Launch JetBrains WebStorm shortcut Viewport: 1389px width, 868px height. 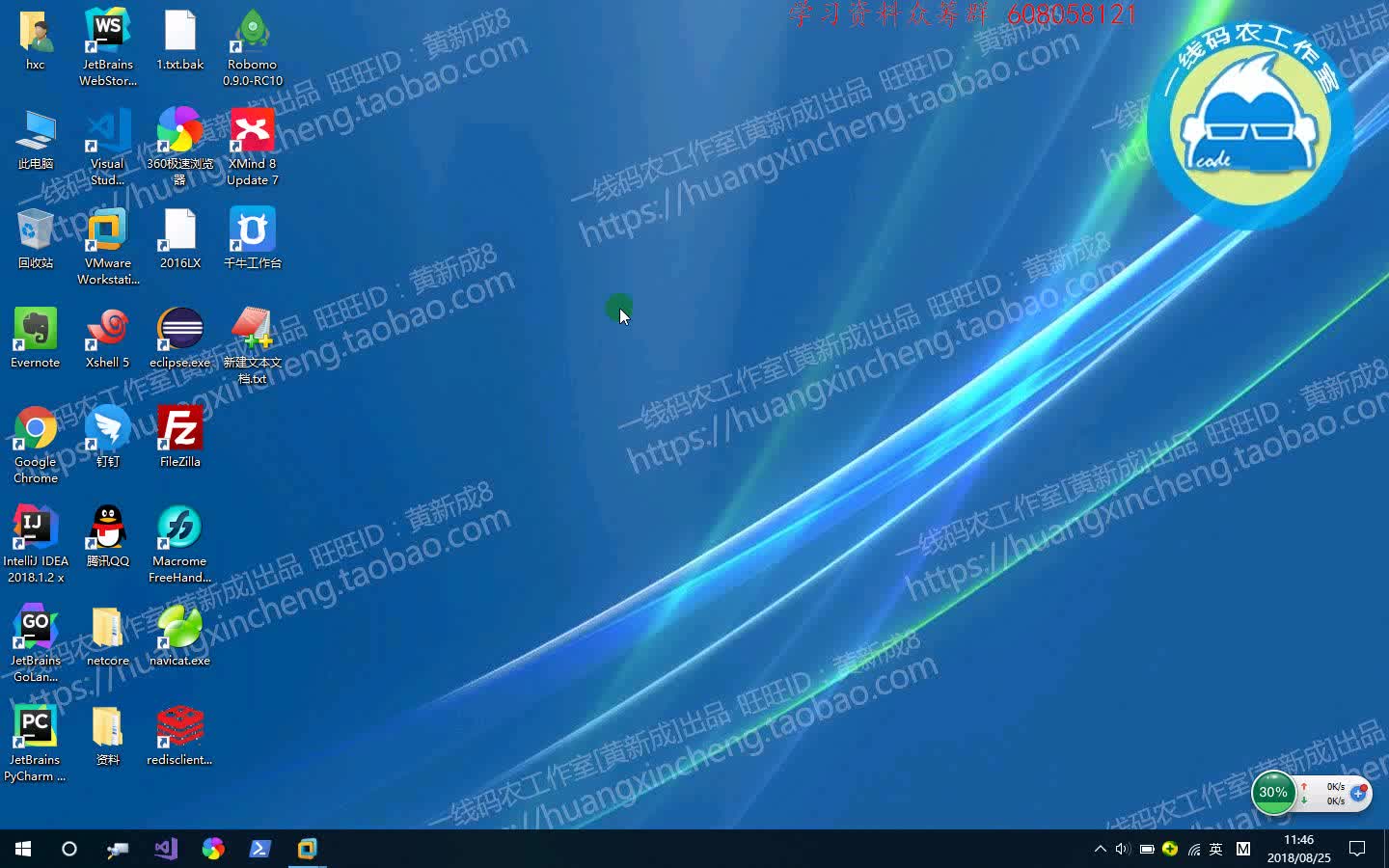coord(108,46)
